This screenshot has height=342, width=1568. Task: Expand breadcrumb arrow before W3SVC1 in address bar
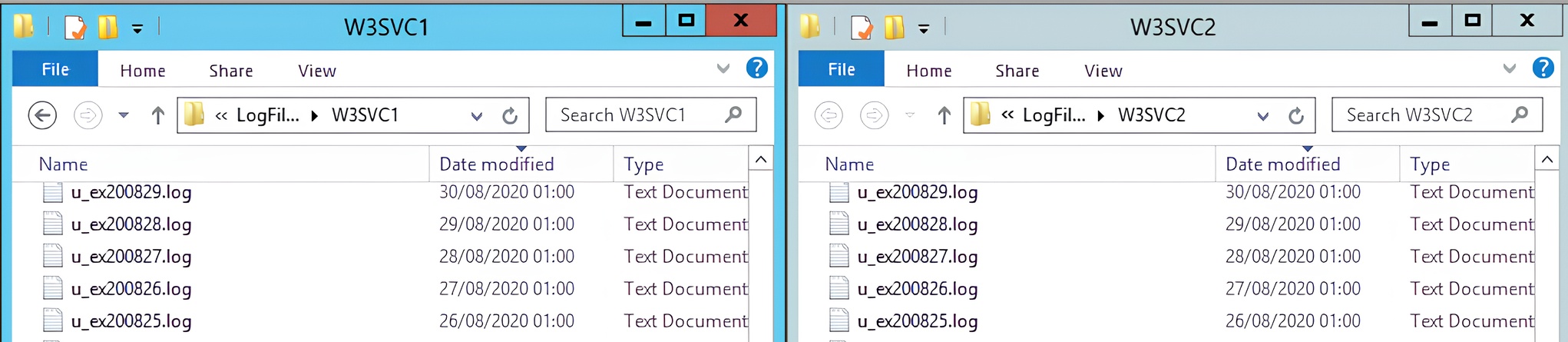point(315,116)
